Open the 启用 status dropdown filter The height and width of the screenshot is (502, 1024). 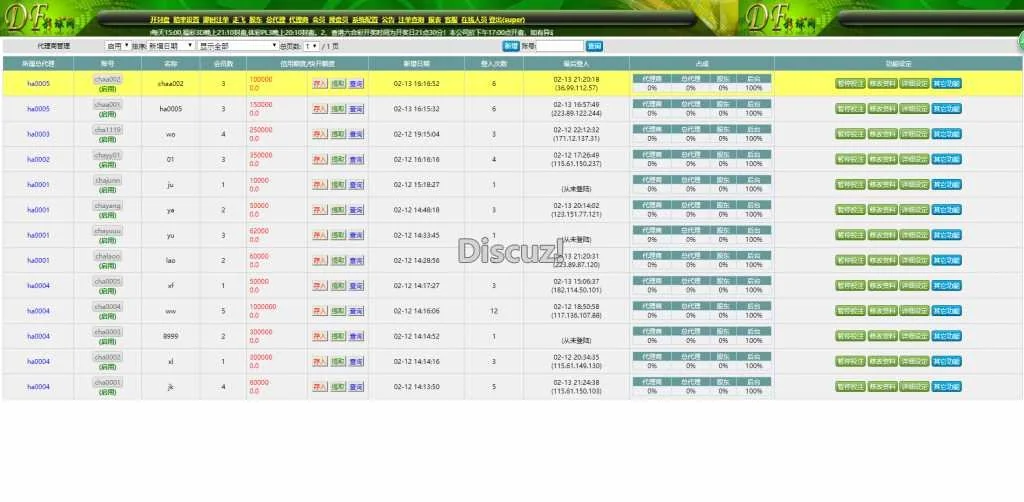[117, 46]
